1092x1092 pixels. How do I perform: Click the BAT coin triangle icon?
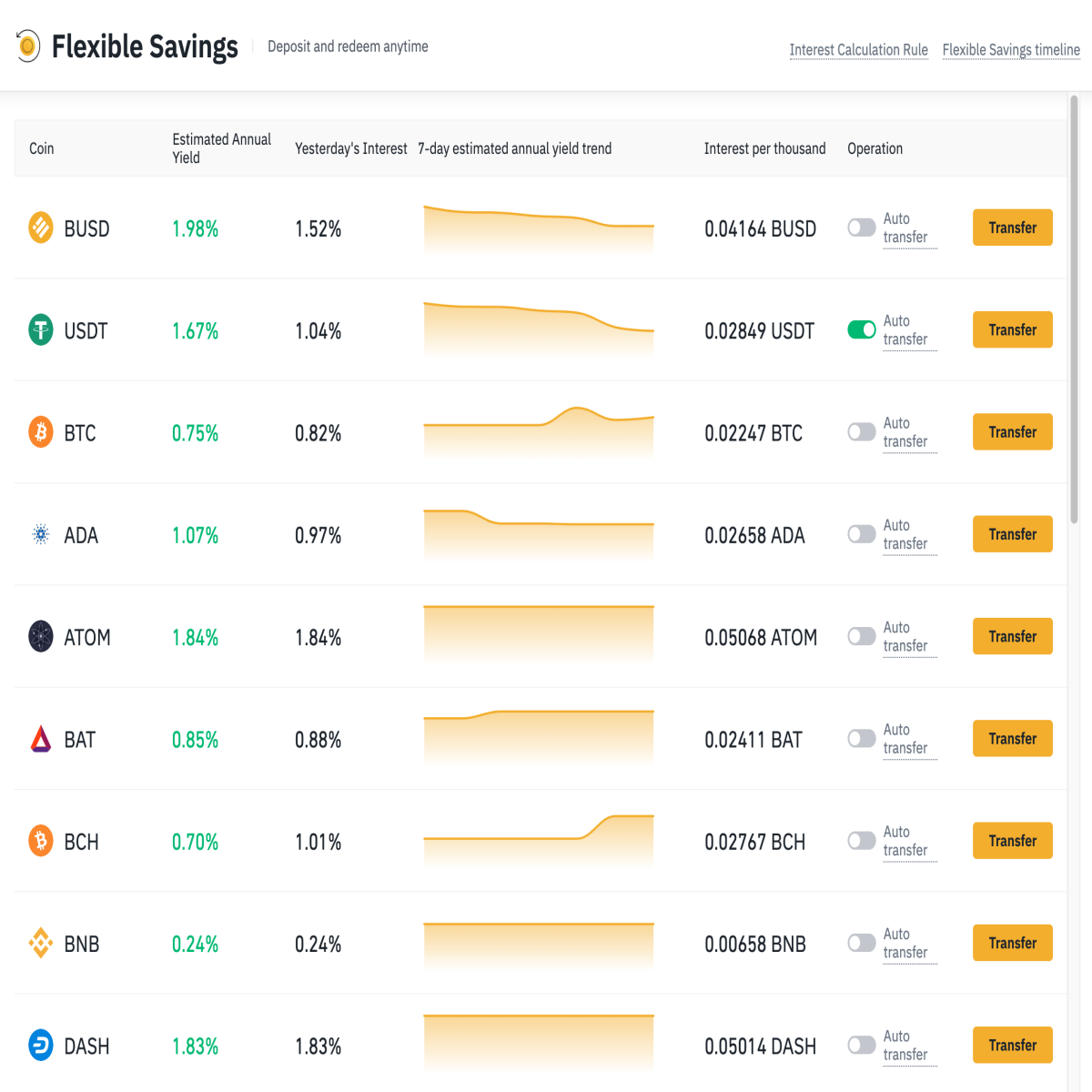[41, 738]
